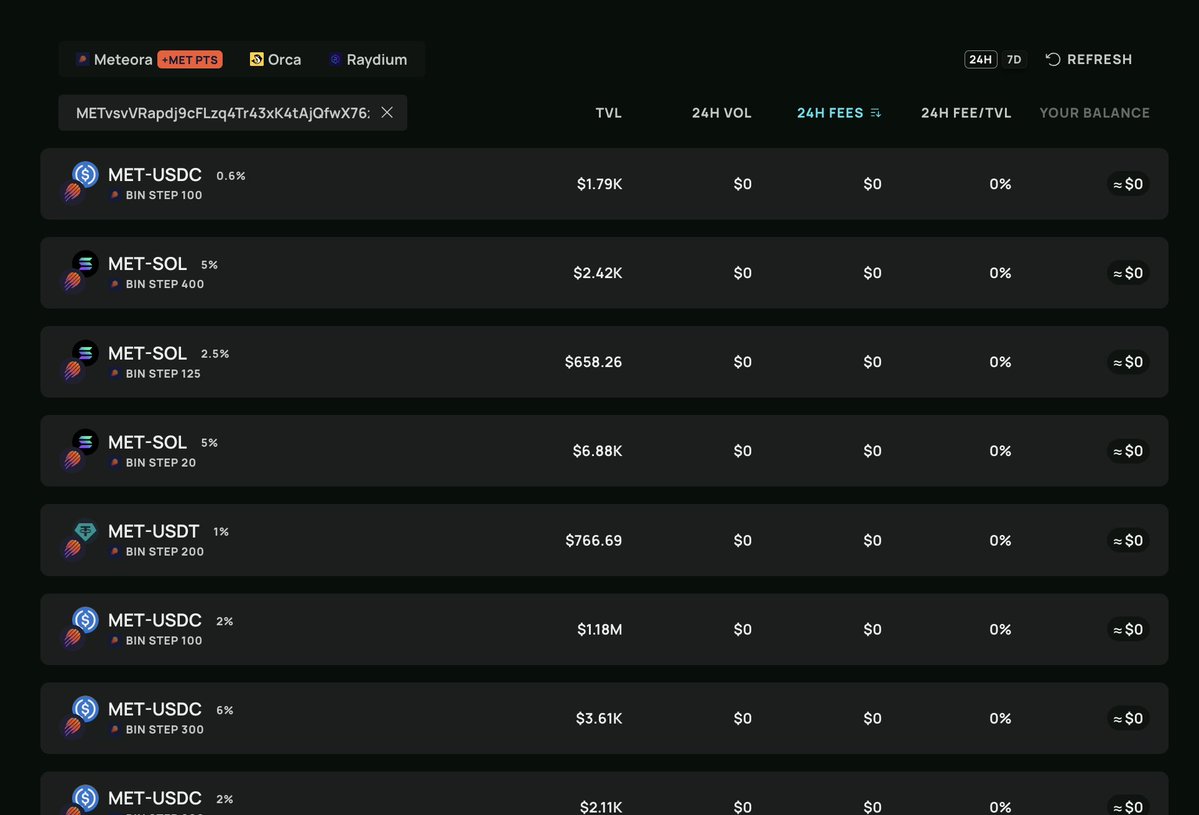The height and width of the screenshot is (815, 1199).
Task: Sort by TVL column header
Action: [609, 113]
